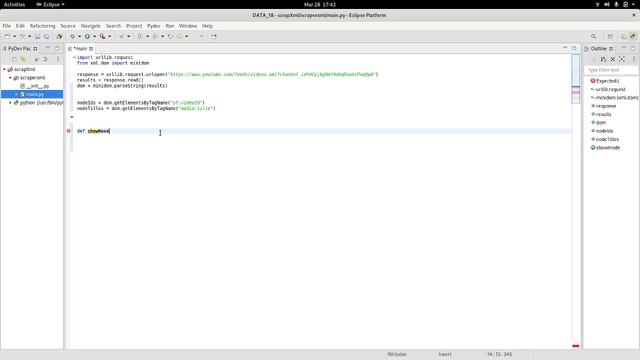Image resolution: width=640 pixels, height=360 pixels.
Task: Click the clock in the top bar
Action: click(320, 4)
